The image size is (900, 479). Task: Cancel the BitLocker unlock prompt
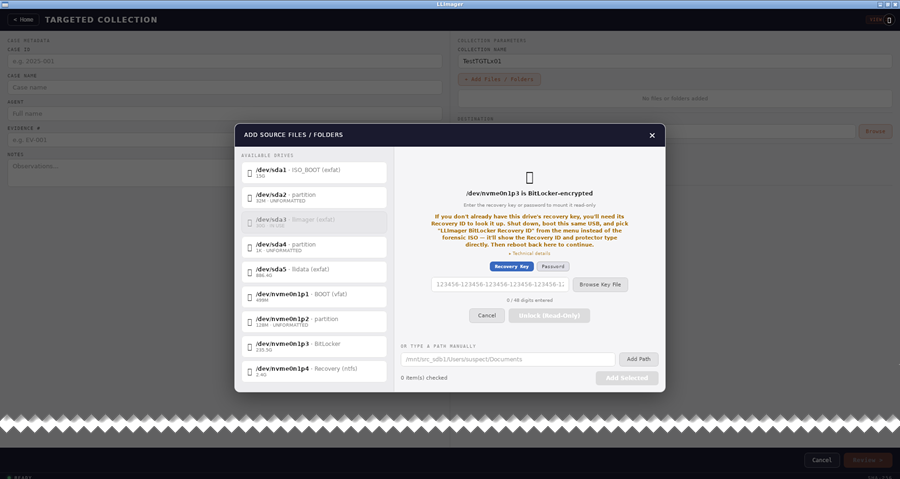(487, 316)
